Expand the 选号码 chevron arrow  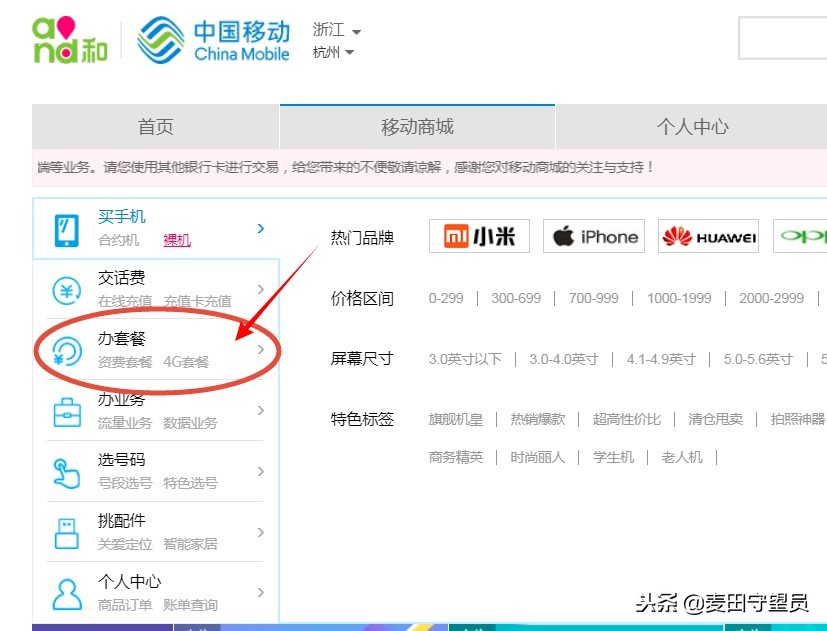pyautogui.click(x=261, y=471)
